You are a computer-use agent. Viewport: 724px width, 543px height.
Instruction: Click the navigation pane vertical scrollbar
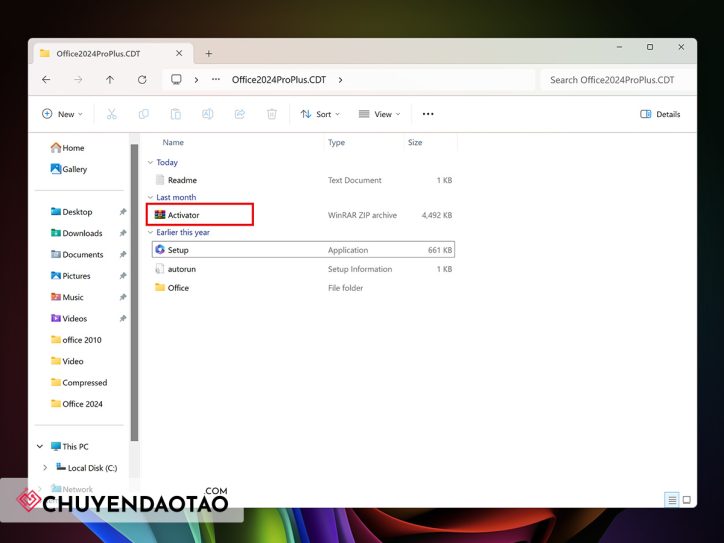coord(134,292)
